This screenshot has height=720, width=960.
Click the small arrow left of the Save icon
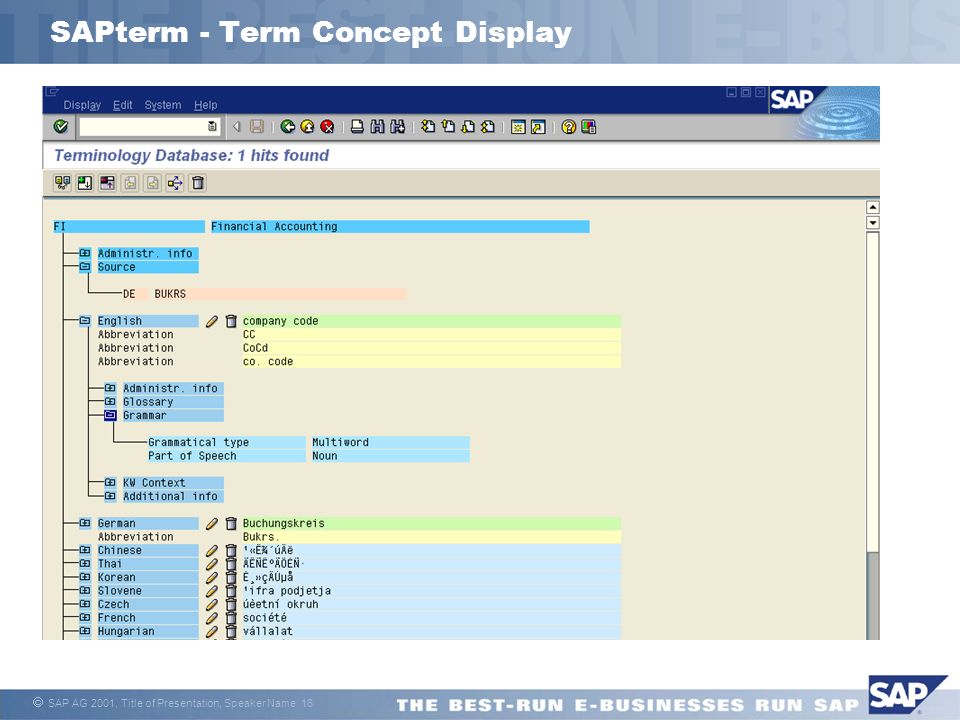[x=237, y=127]
